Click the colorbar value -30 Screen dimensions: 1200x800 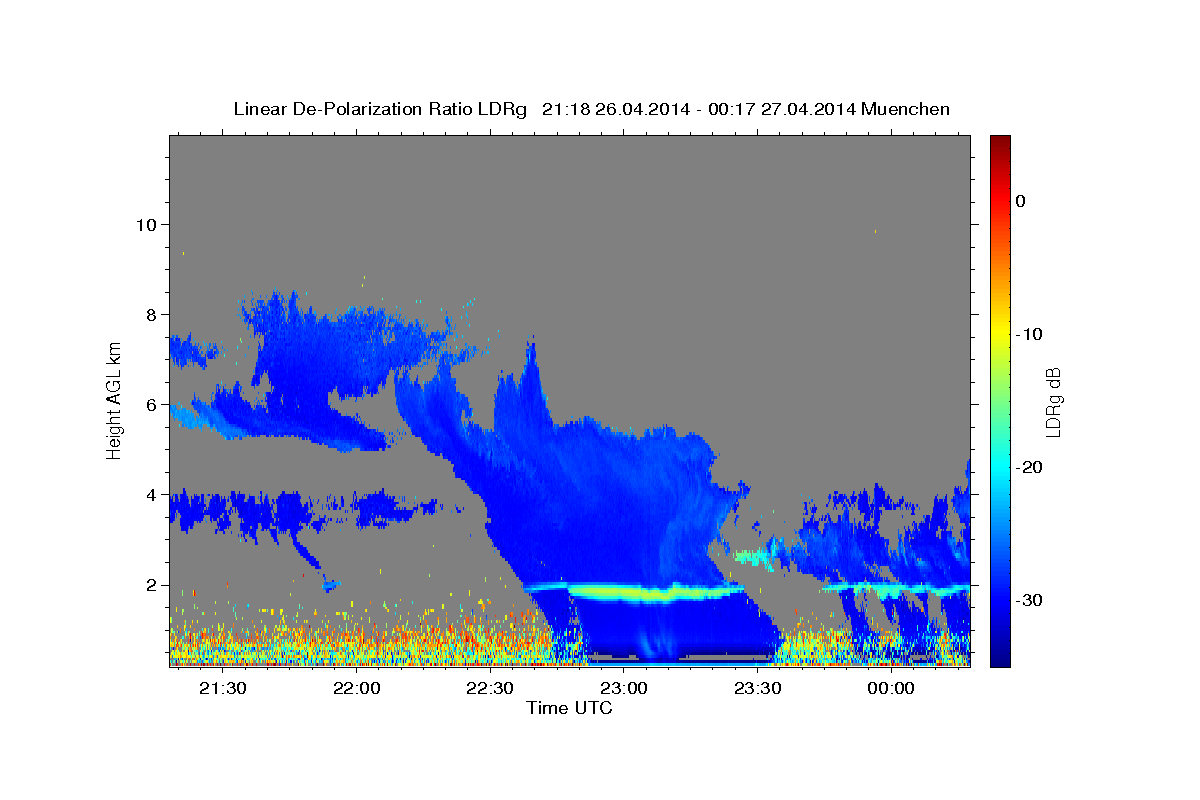coord(1029,600)
